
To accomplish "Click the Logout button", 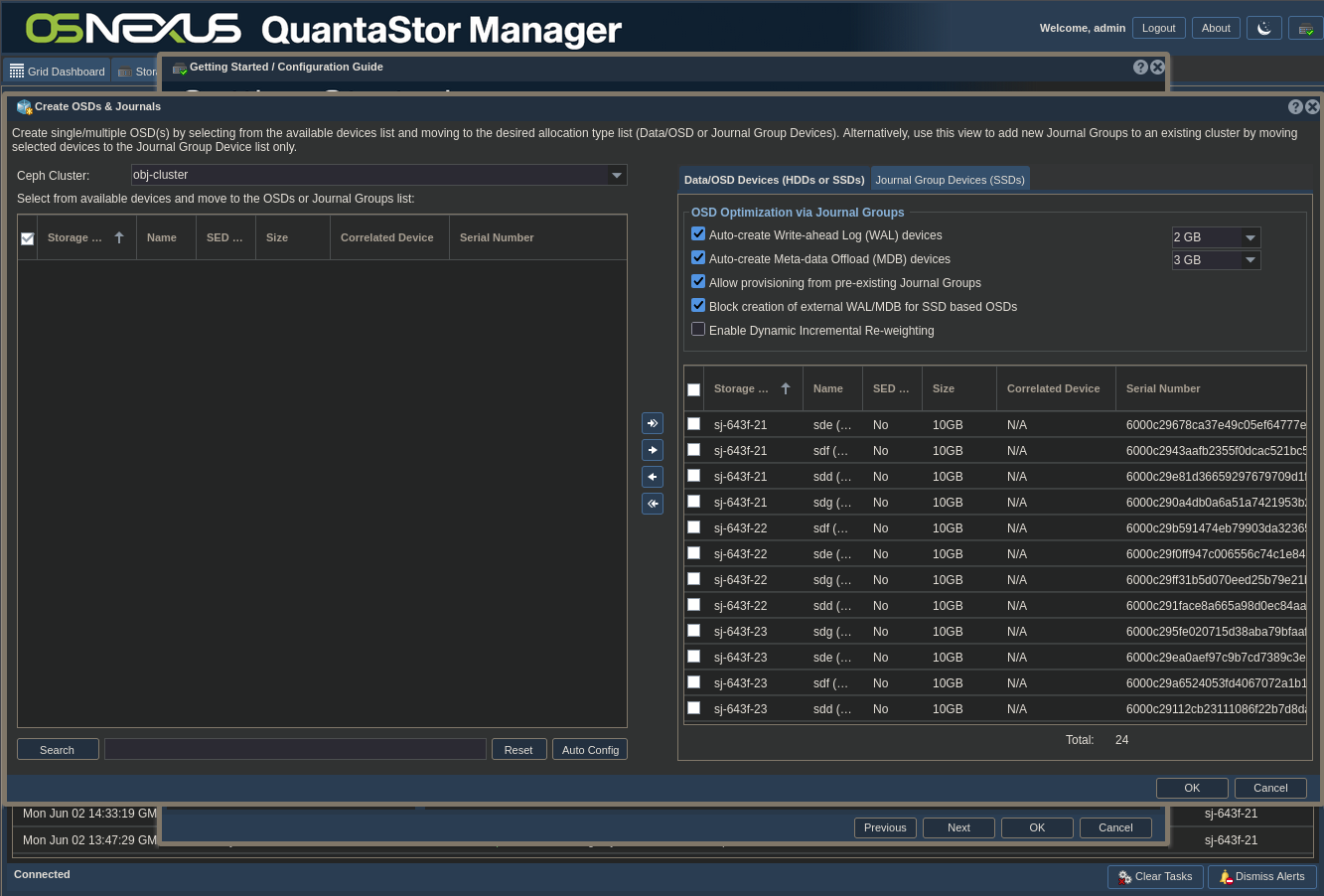I will (1158, 28).
